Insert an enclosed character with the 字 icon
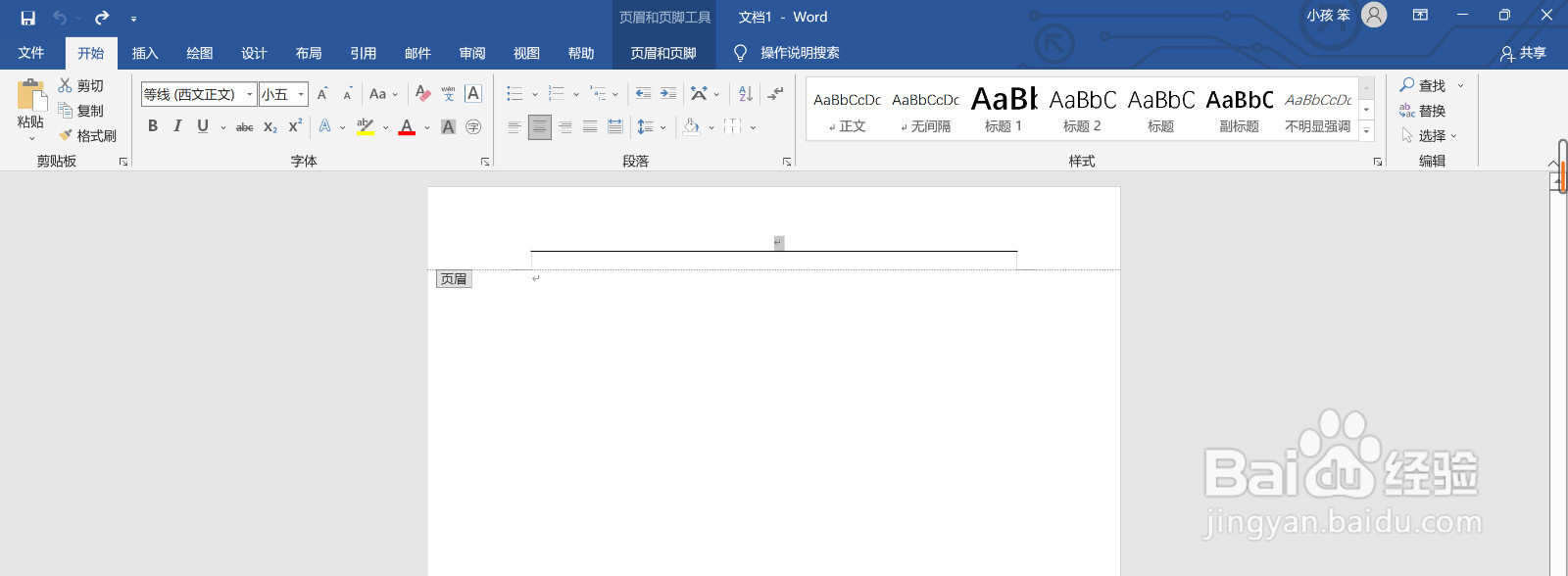Viewport: 1568px width, 576px height. [x=473, y=126]
